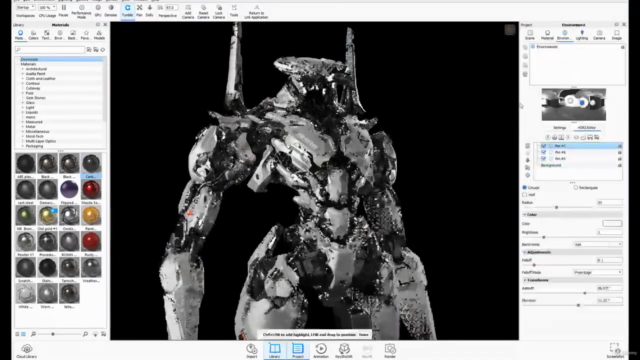Image resolution: width=640 pixels, height=360 pixels.
Task: Click the HDRI environment preview thumbnail
Action: tap(573, 104)
